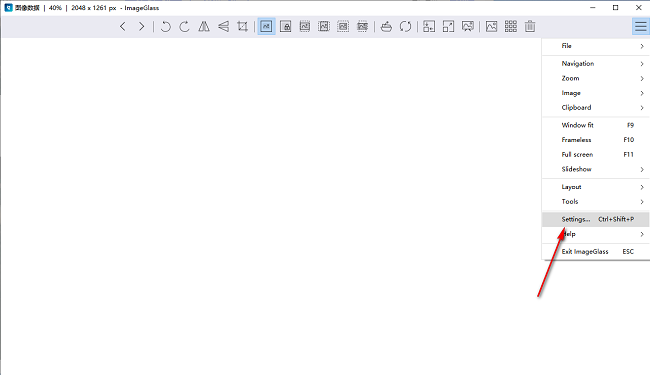Toggle the hamburger main menu button
Image resolution: width=650 pixels, height=375 pixels.
coord(640,27)
